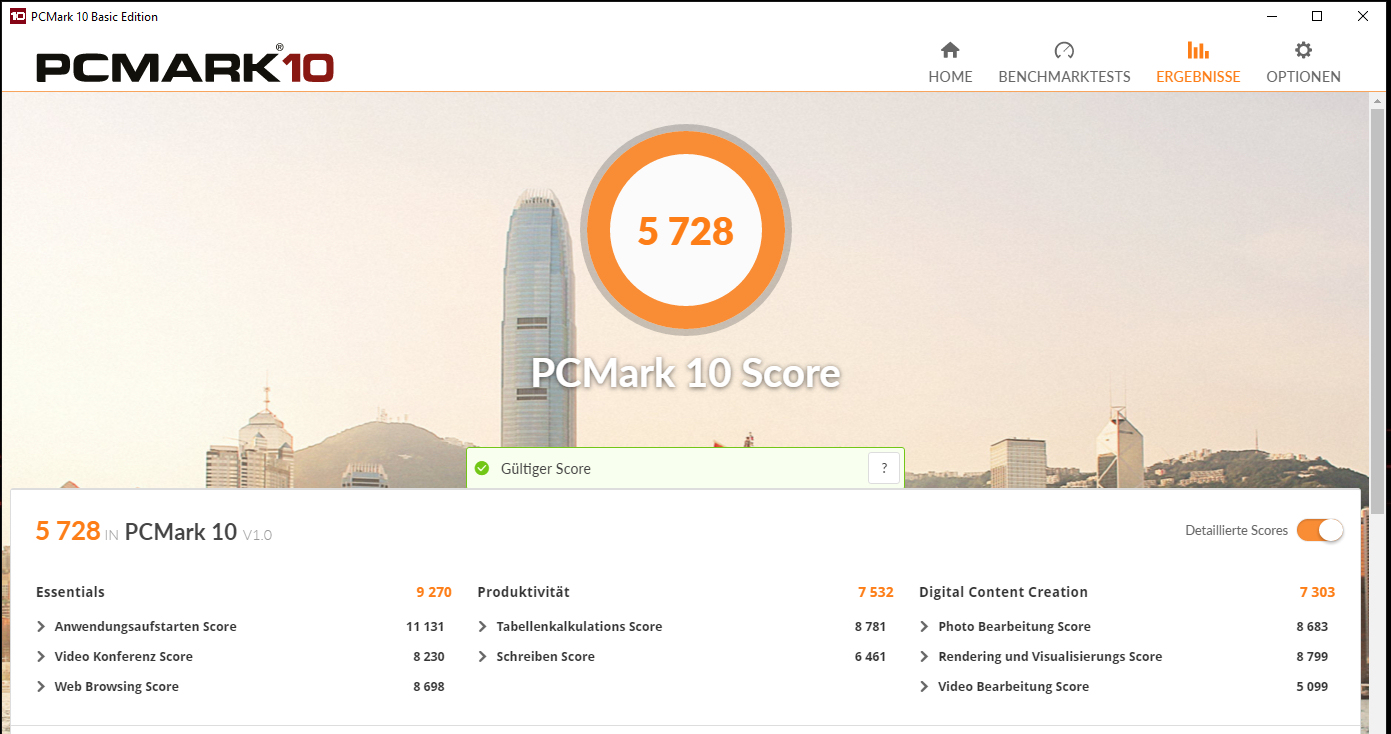The width and height of the screenshot is (1391, 734).
Task: Click the Optionen gear icon
Action: [1303, 50]
